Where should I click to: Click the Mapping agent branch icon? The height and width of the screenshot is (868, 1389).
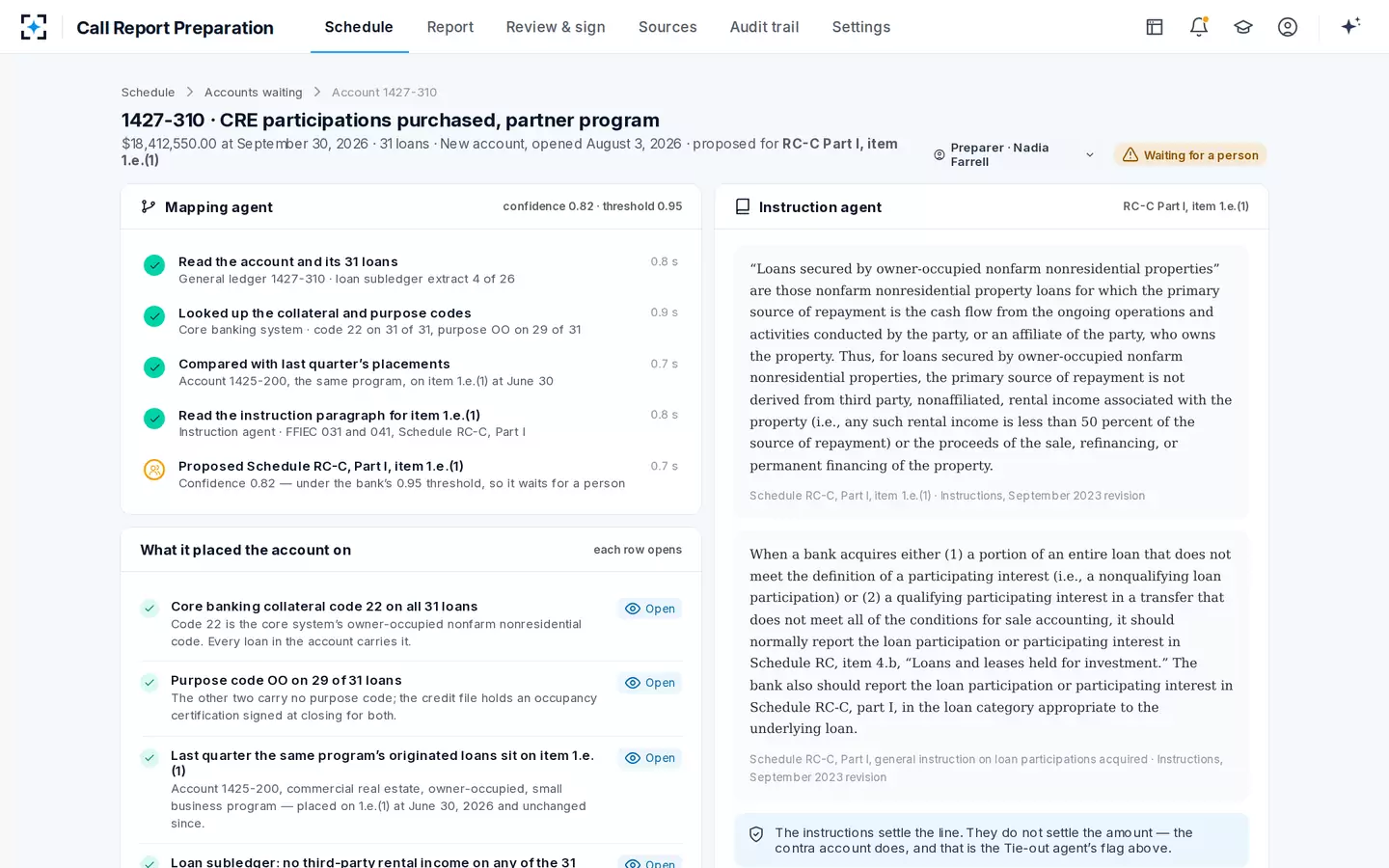click(149, 206)
